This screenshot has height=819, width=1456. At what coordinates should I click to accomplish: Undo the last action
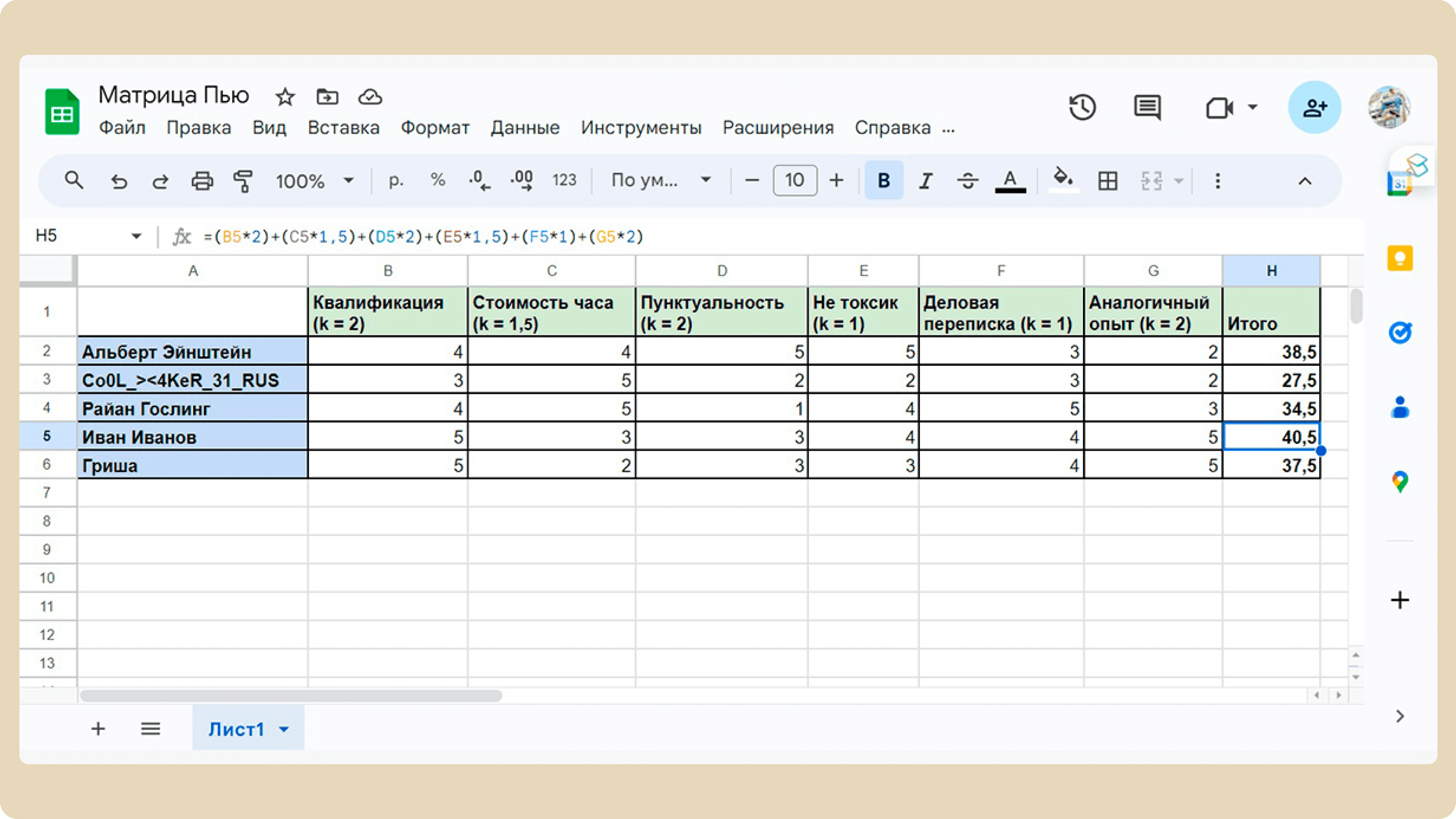[119, 181]
